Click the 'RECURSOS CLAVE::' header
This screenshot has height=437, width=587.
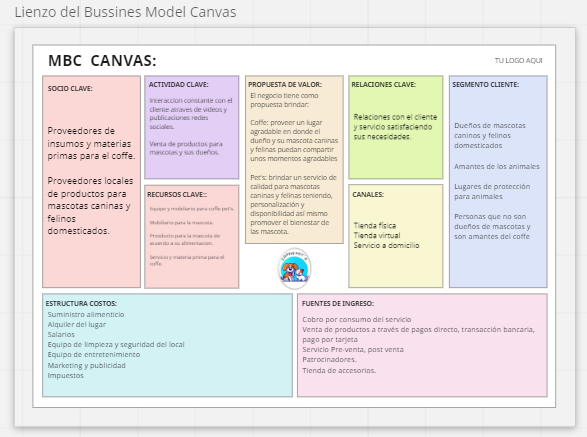[x=177, y=195]
